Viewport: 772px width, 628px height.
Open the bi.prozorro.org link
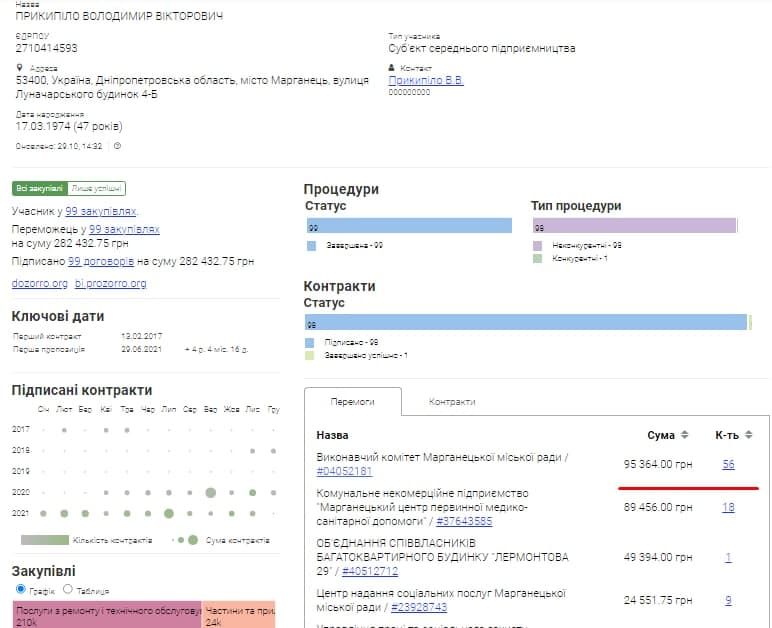tap(110, 284)
